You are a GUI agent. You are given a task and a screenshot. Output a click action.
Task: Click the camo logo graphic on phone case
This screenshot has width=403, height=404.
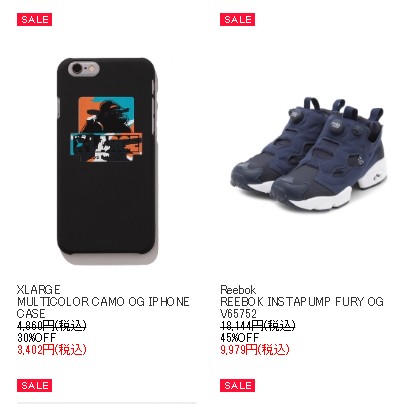tap(106, 129)
